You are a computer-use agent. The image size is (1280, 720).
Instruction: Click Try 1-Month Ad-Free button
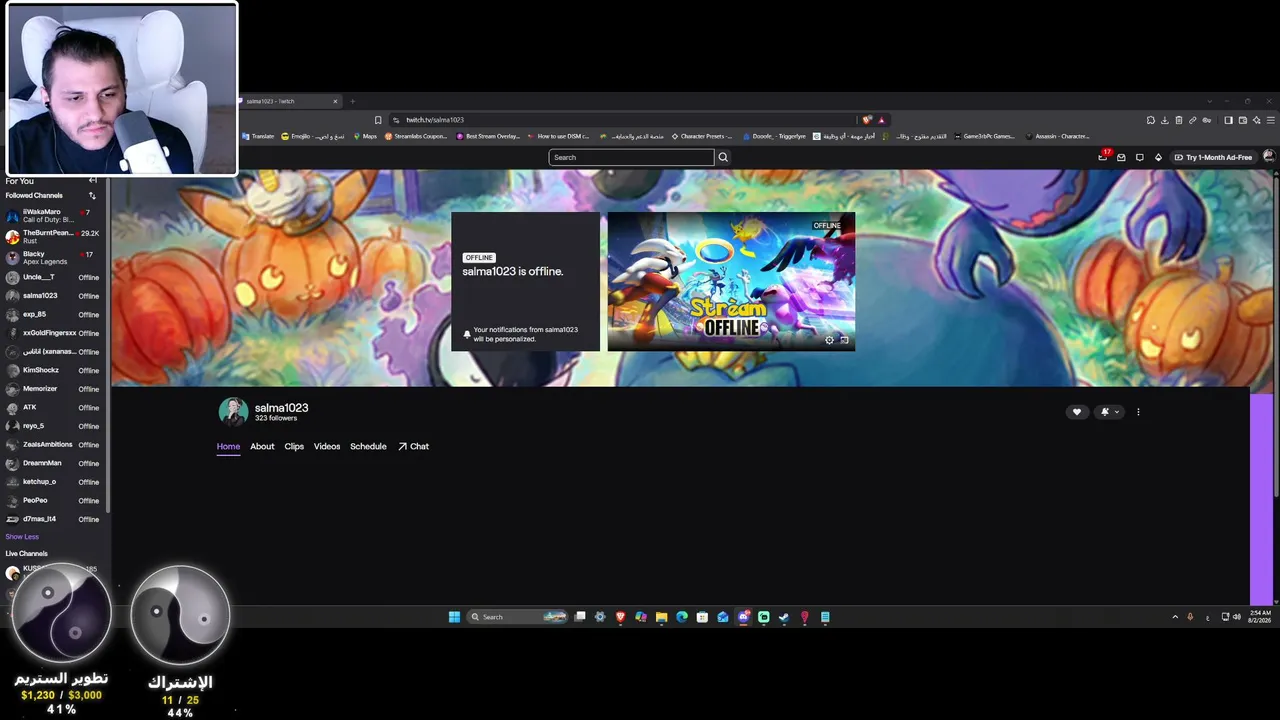coord(1213,157)
